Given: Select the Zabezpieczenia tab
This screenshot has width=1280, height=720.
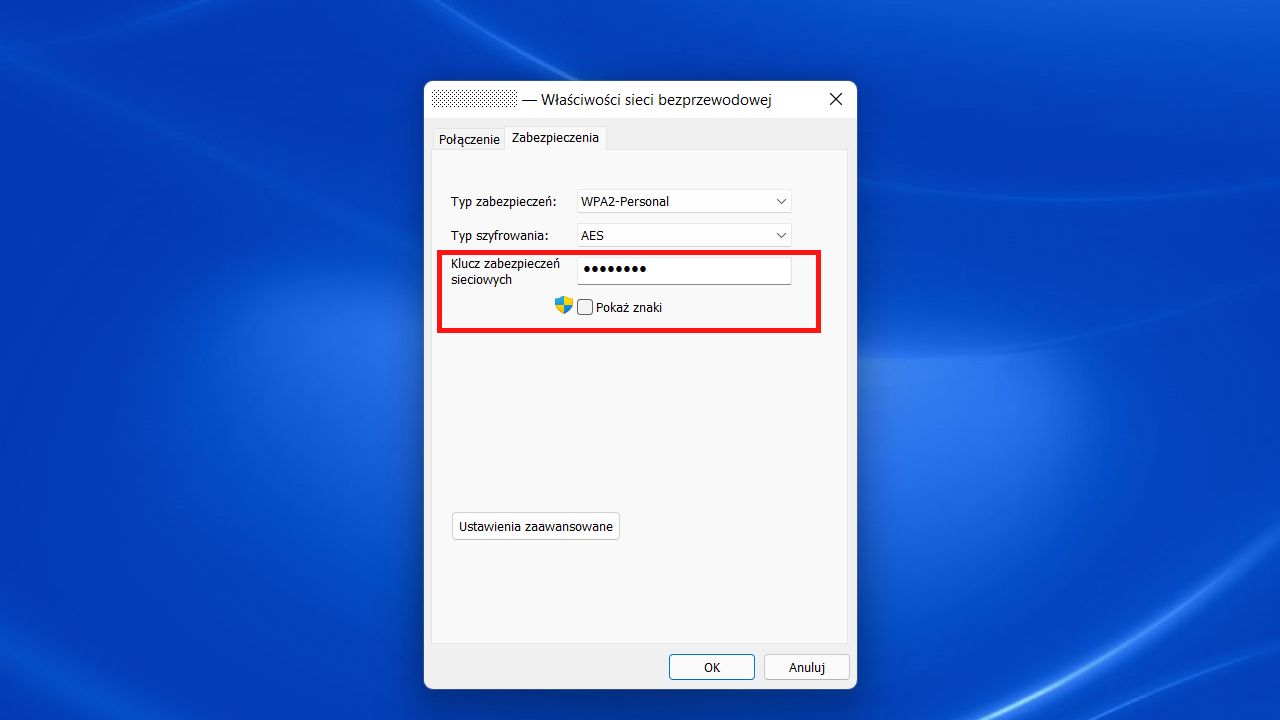Looking at the screenshot, I should [x=555, y=139].
